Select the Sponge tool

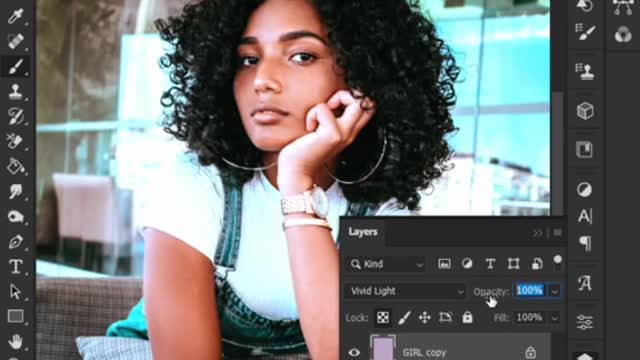(x=16, y=216)
